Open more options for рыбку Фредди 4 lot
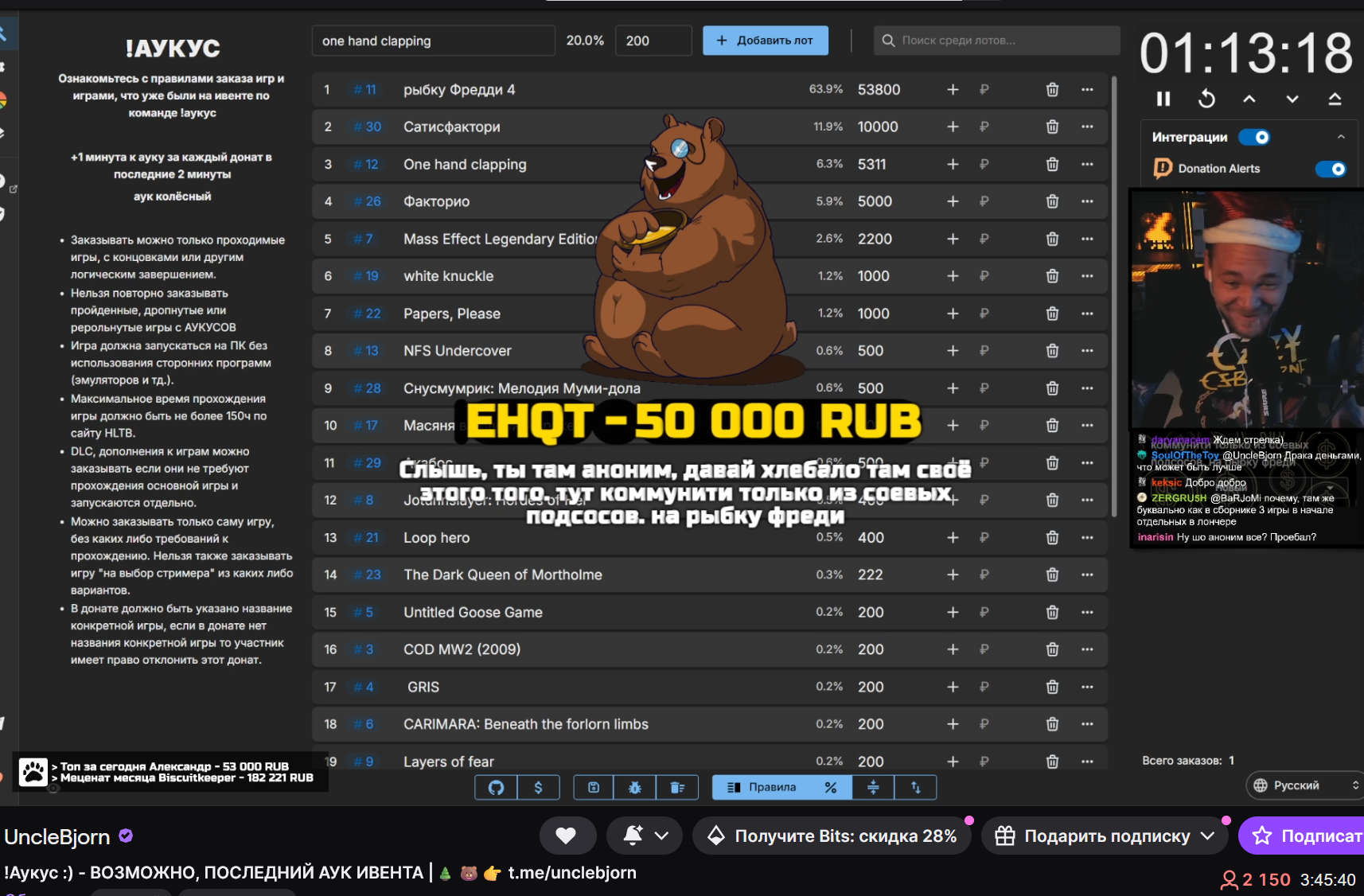 tap(1087, 90)
